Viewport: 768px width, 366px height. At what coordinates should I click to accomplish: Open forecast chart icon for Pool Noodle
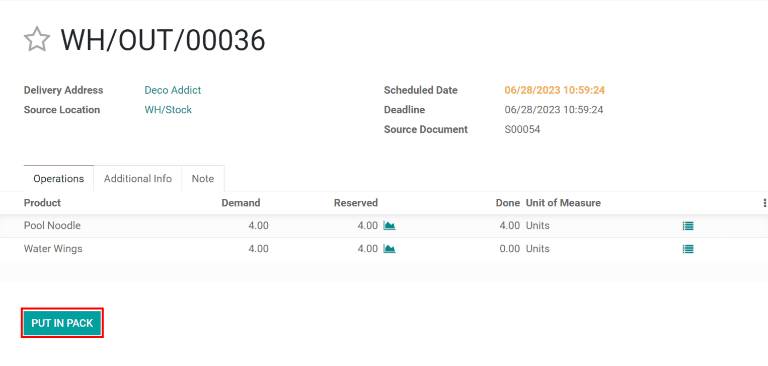(389, 225)
